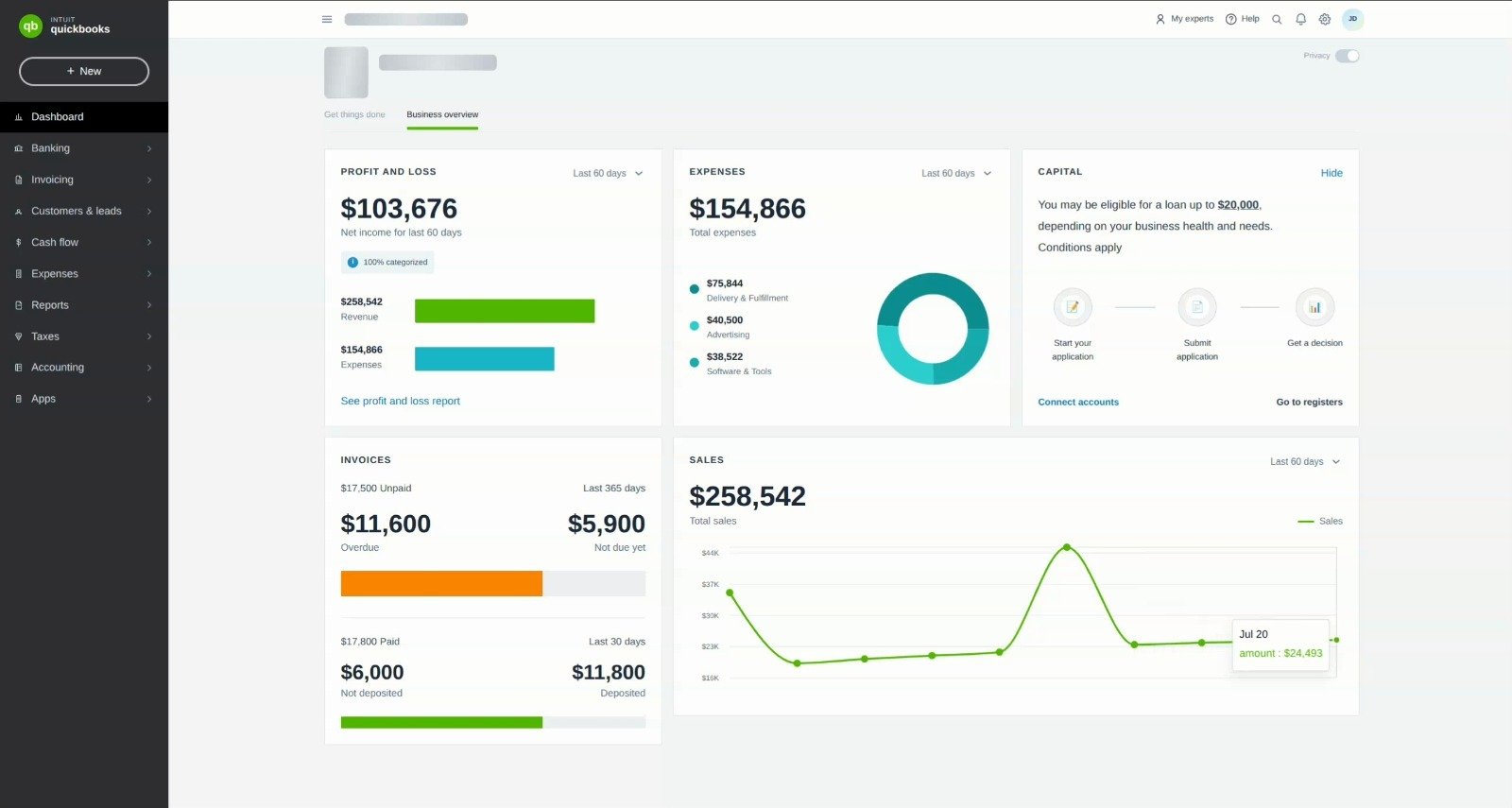
Task: Click the Invoicing sidebar icon
Action: tap(18, 180)
